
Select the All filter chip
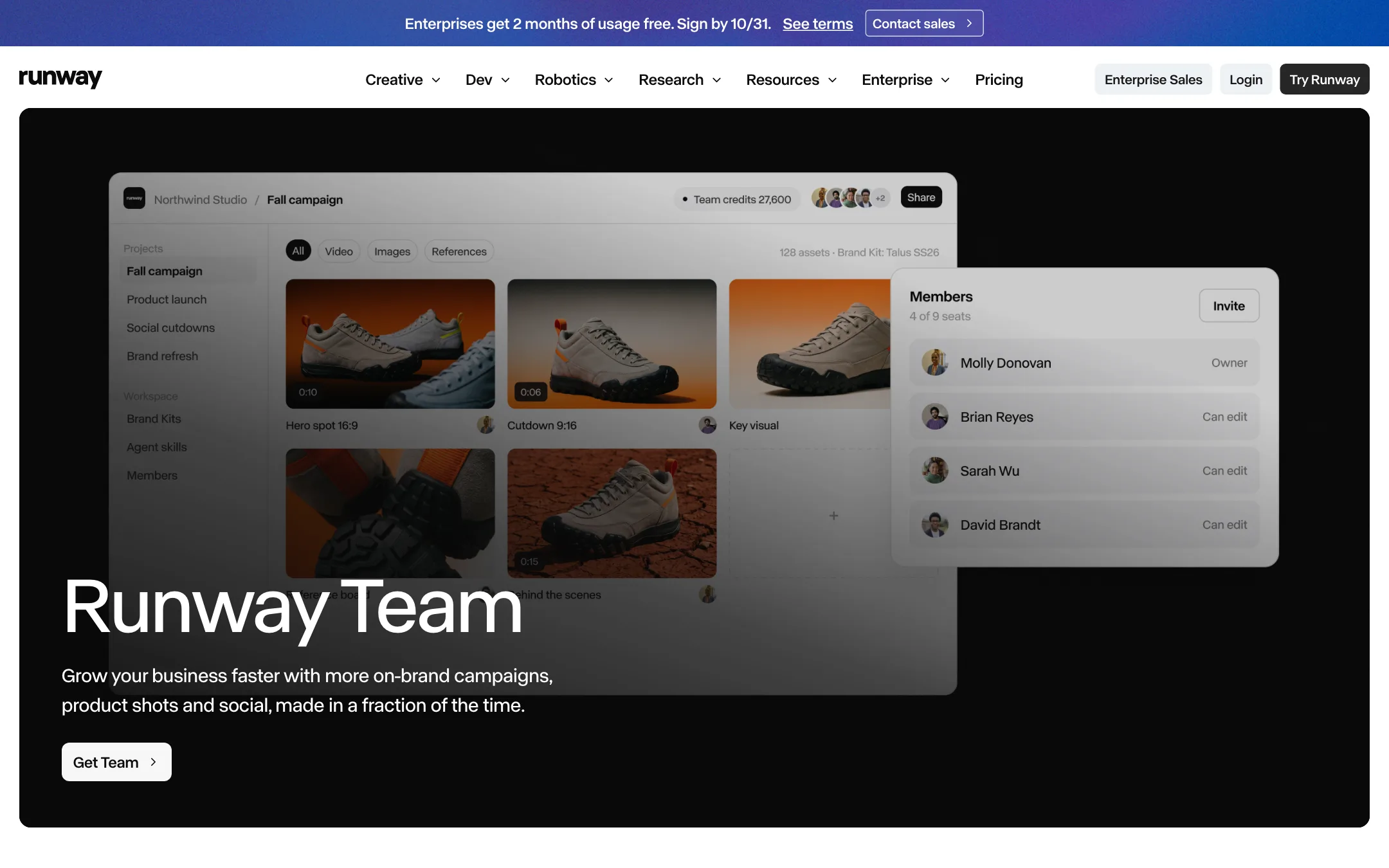298,251
